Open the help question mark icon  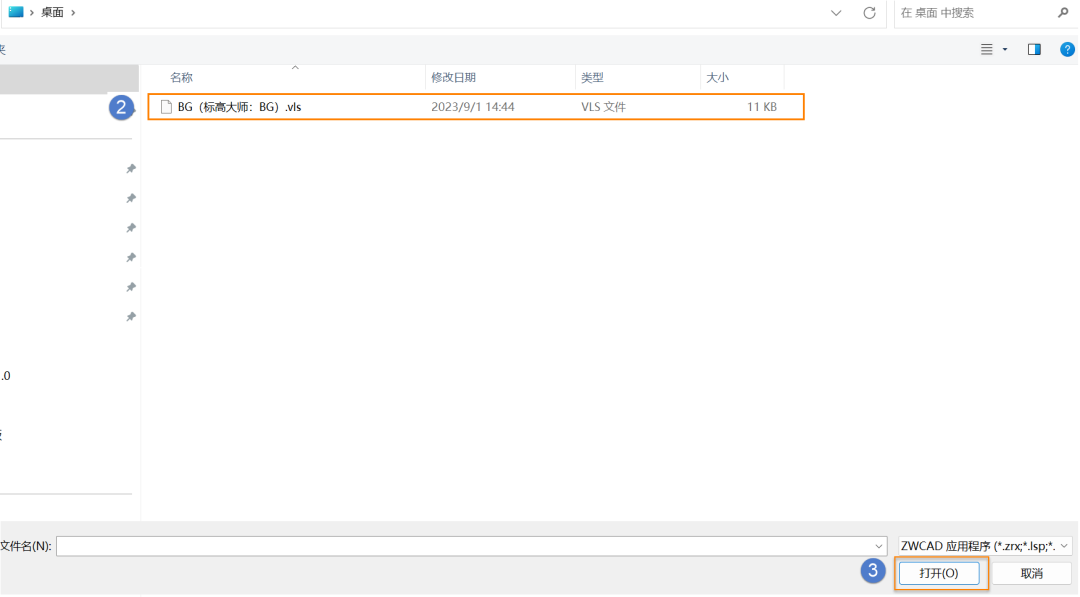pyautogui.click(x=1067, y=50)
